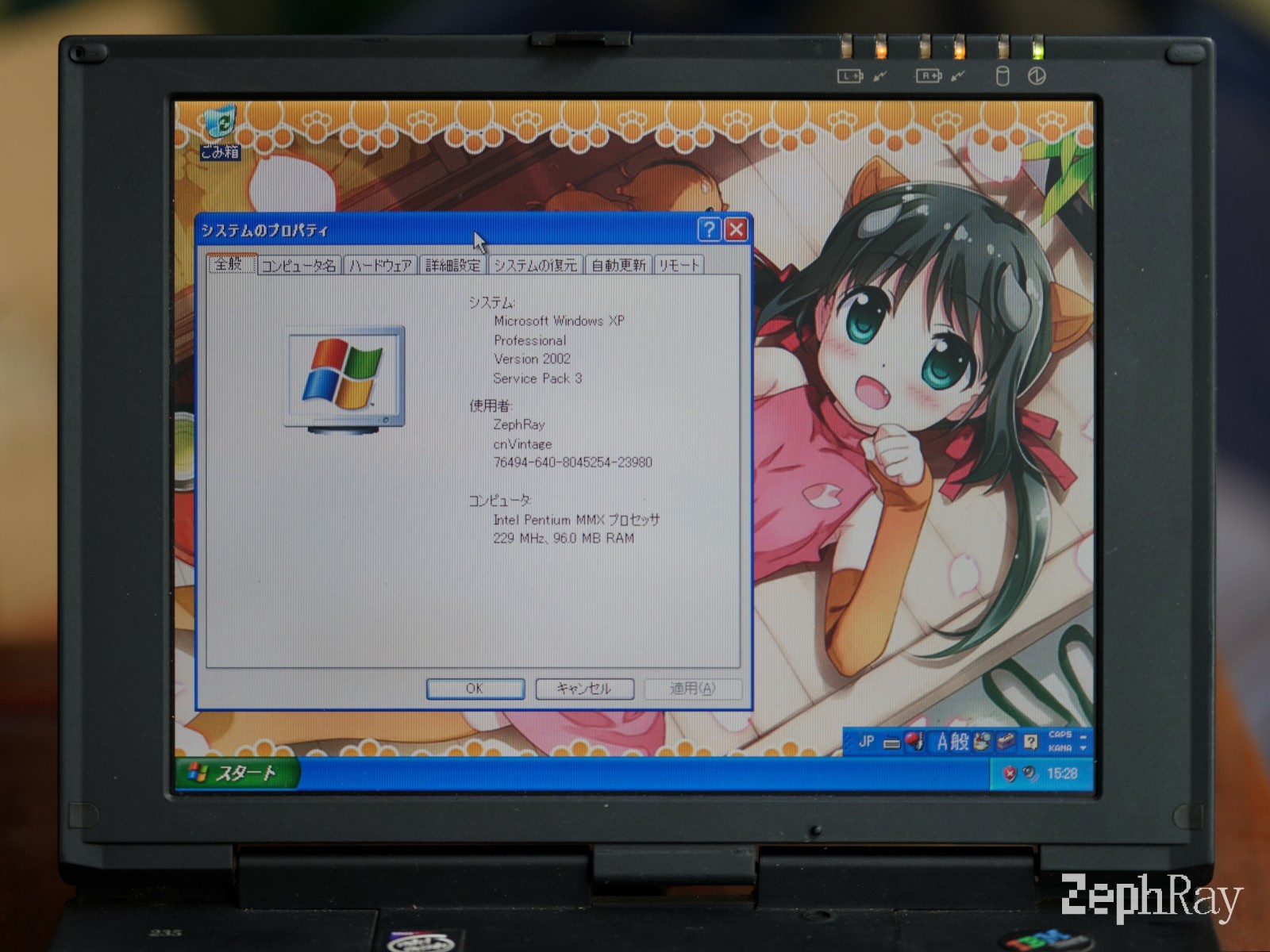Switch to the 詳細設定 tab
1270x952 pixels.
(x=452, y=266)
